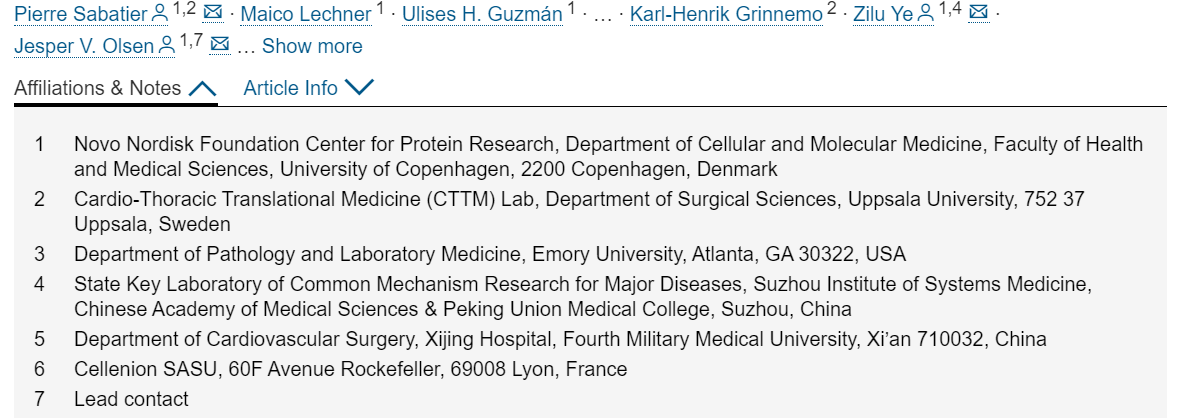This screenshot has width=1188, height=418.
Task: Open Ulises H. Guzmán author link
Action: [483, 14]
